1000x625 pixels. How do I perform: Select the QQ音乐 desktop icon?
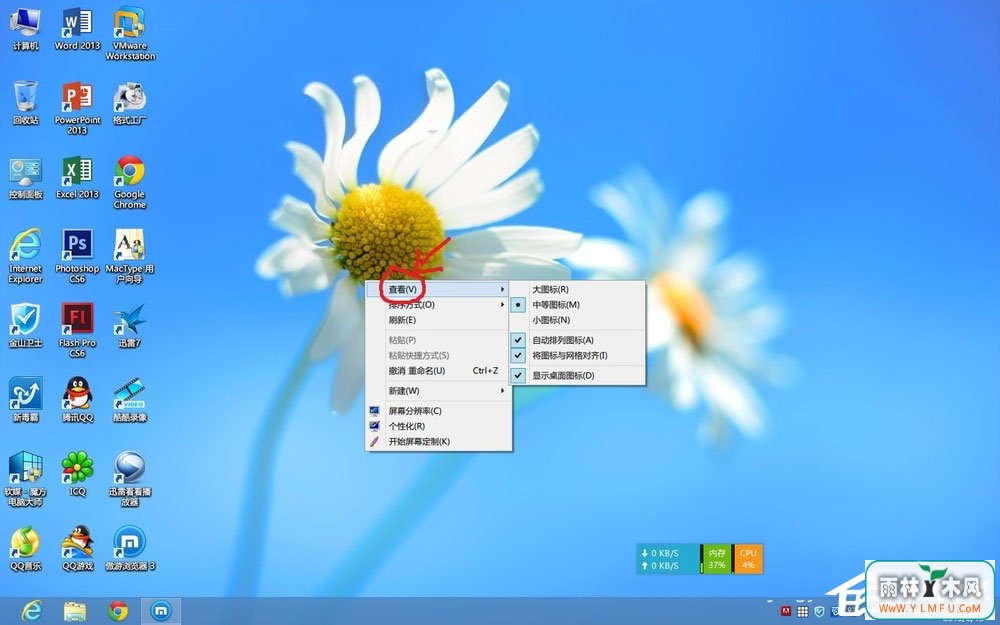[26, 548]
